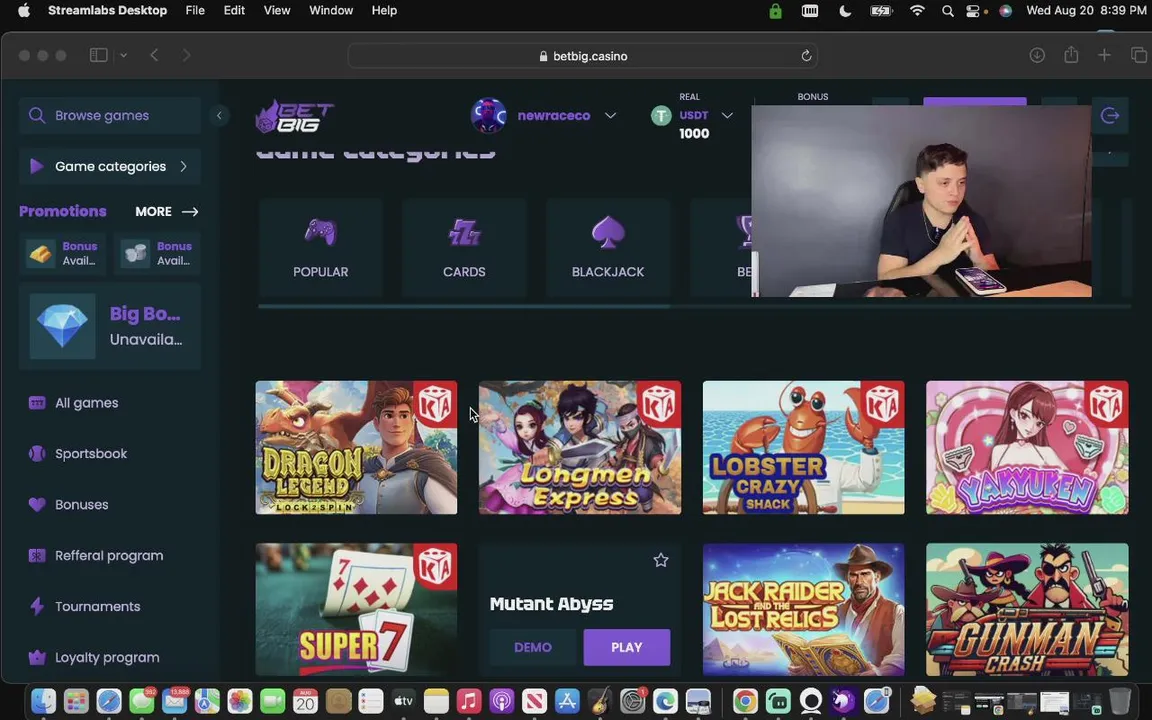Select the POPULAR game category
1152x720 pixels.
click(320, 248)
